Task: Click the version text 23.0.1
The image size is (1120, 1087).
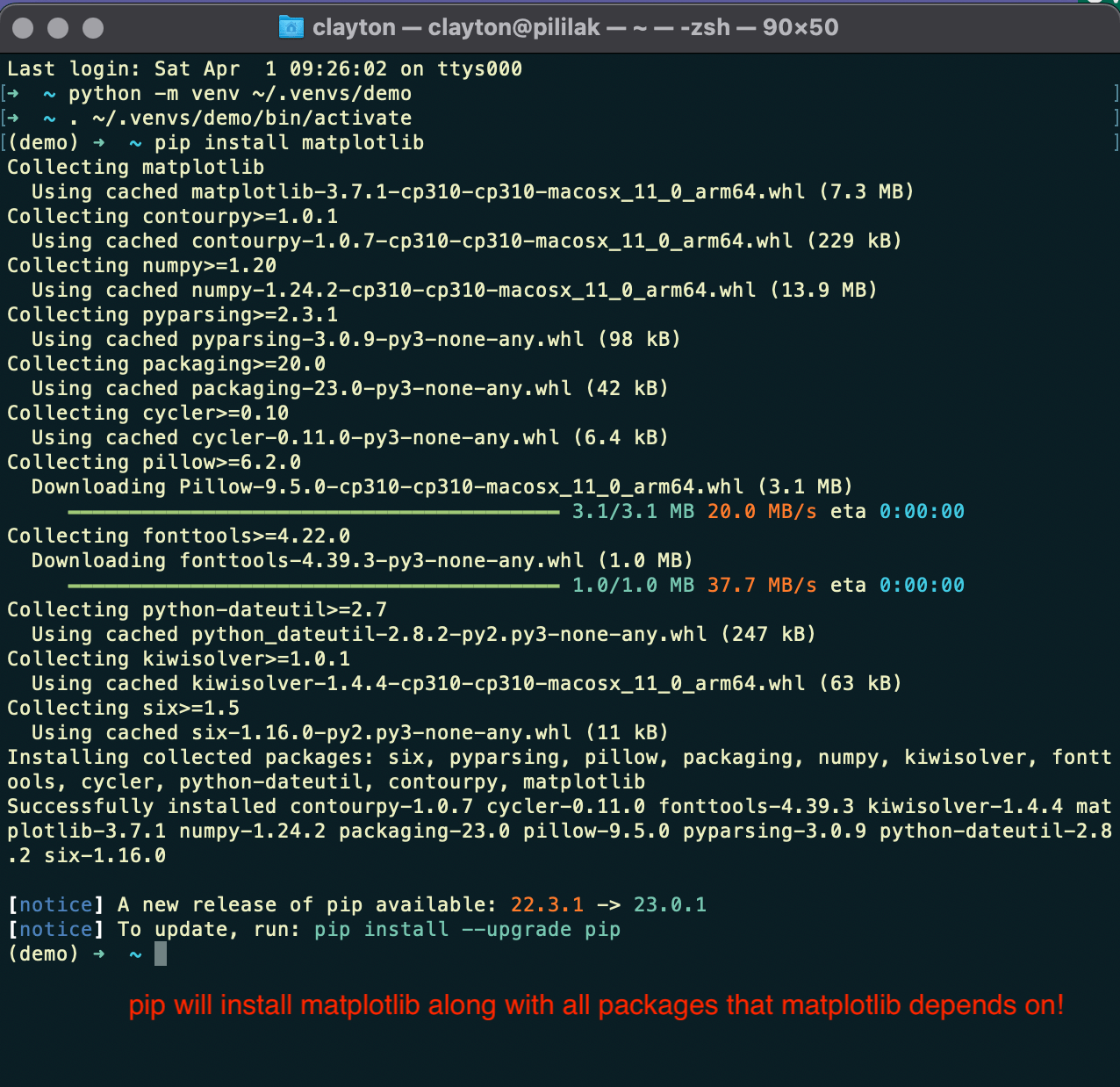Action: (672, 904)
